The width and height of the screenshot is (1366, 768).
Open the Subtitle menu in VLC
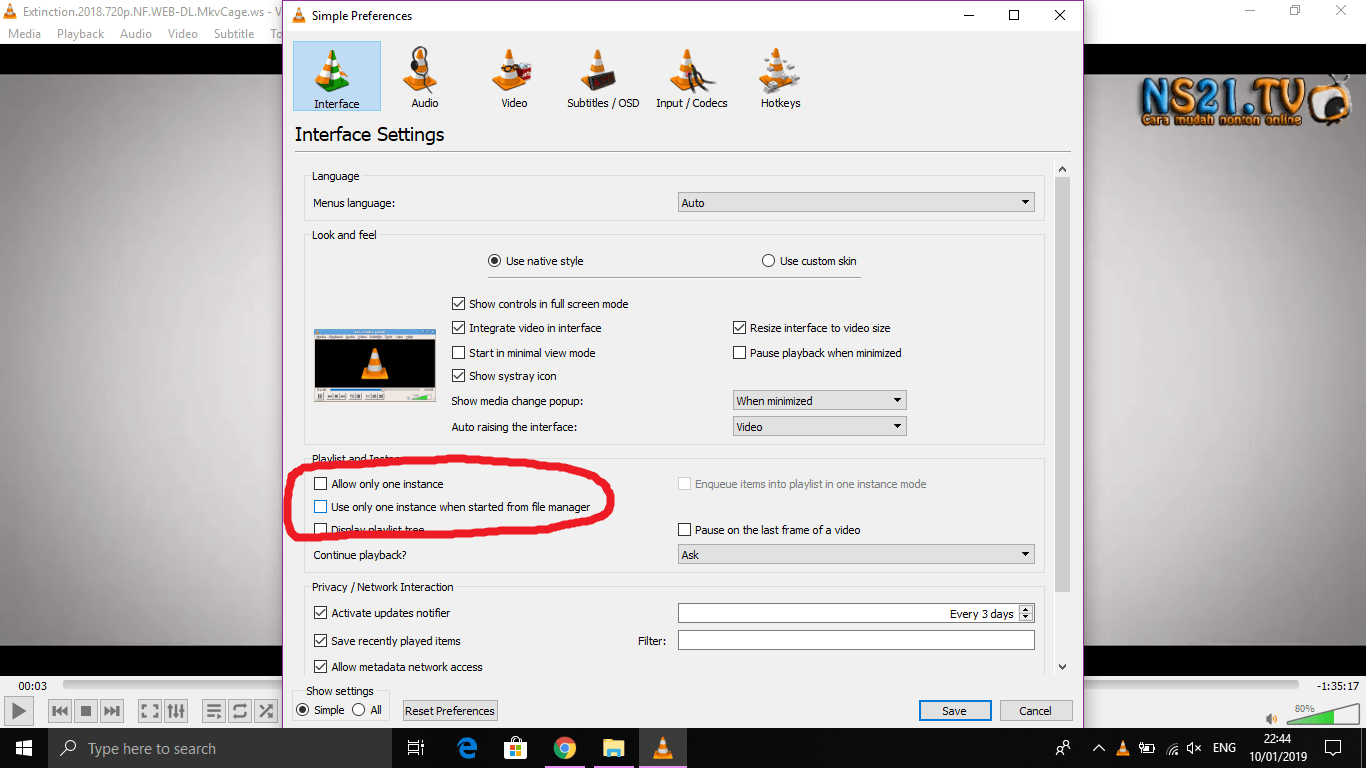pyautogui.click(x=234, y=33)
